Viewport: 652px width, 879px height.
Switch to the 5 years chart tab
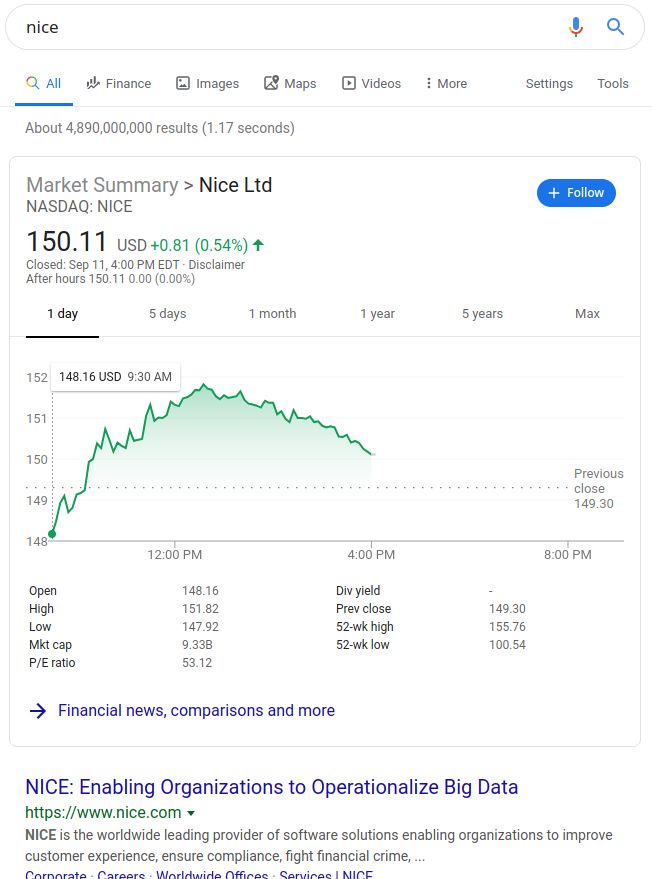click(482, 314)
